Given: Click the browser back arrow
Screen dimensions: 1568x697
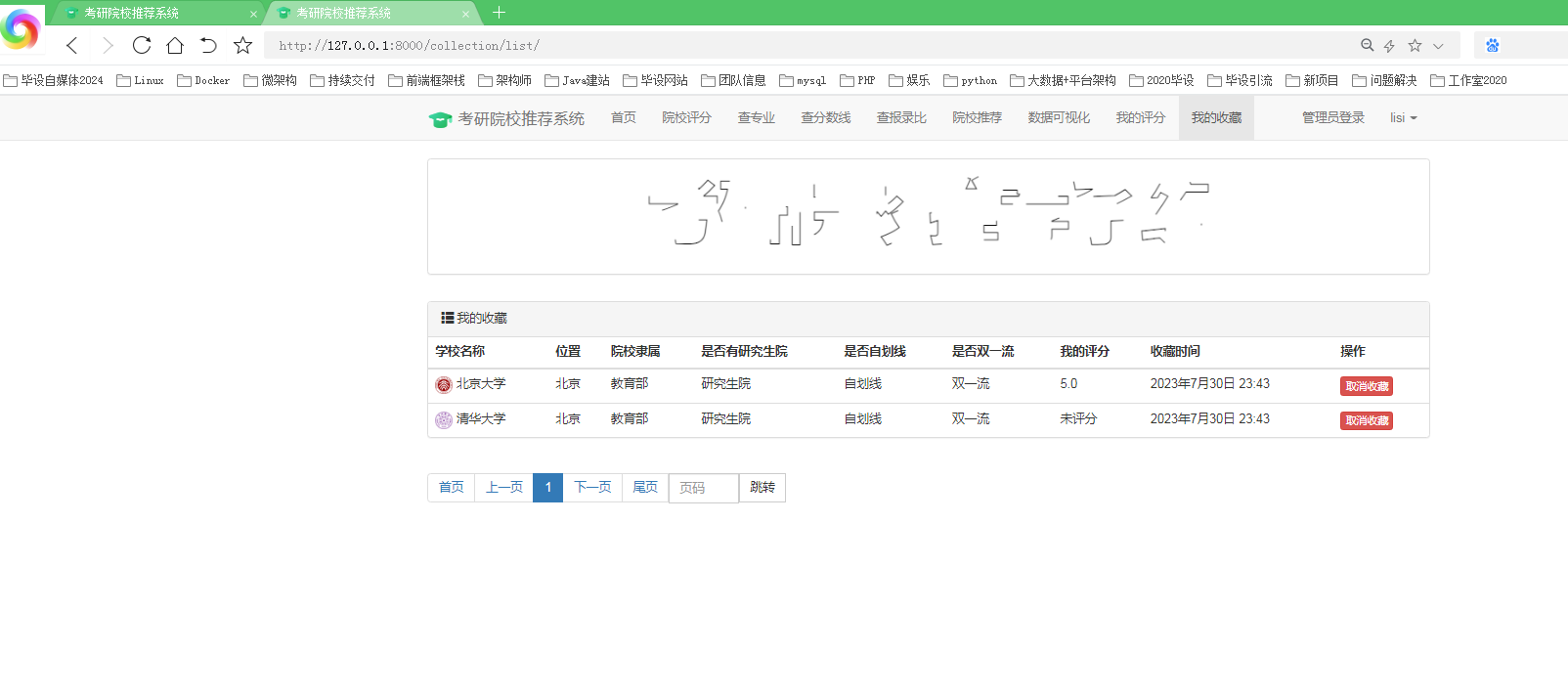Looking at the screenshot, I should tap(72, 45).
